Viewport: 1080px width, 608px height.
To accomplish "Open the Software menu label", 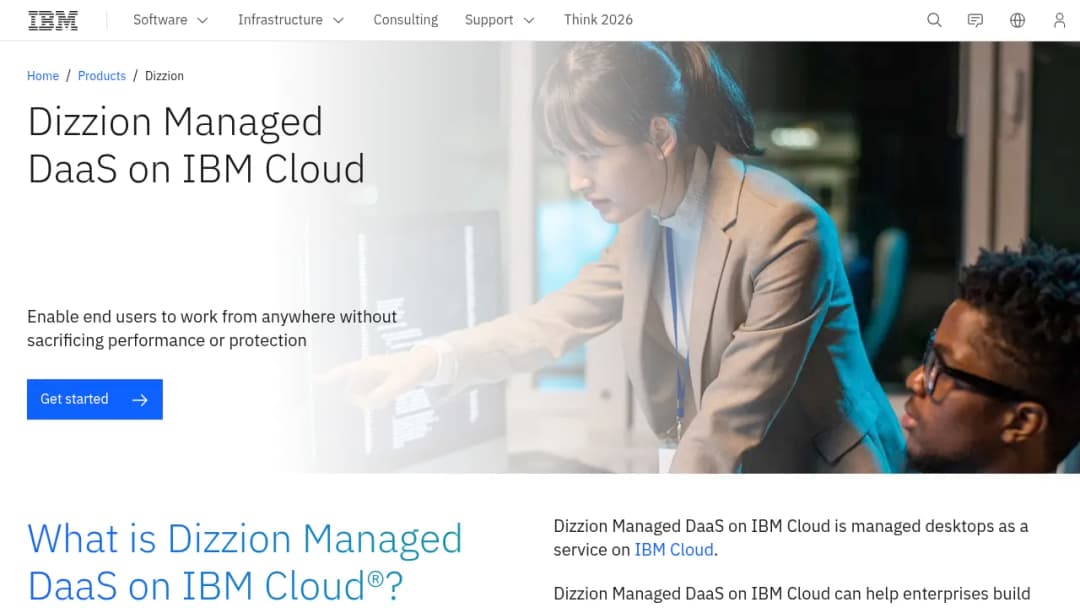I will (160, 20).
